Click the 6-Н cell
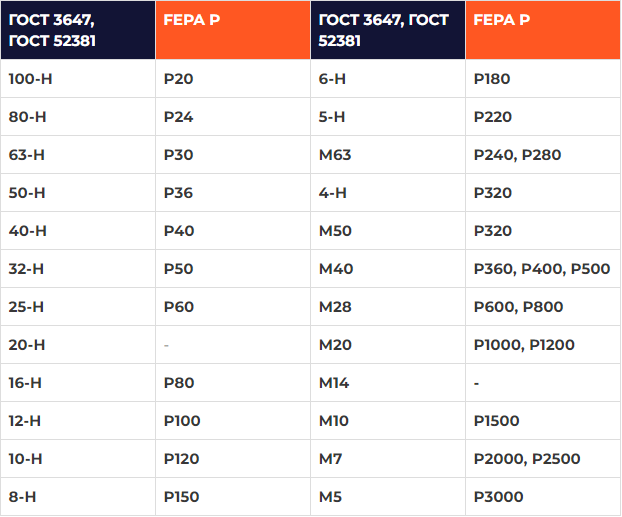 (x=332, y=79)
